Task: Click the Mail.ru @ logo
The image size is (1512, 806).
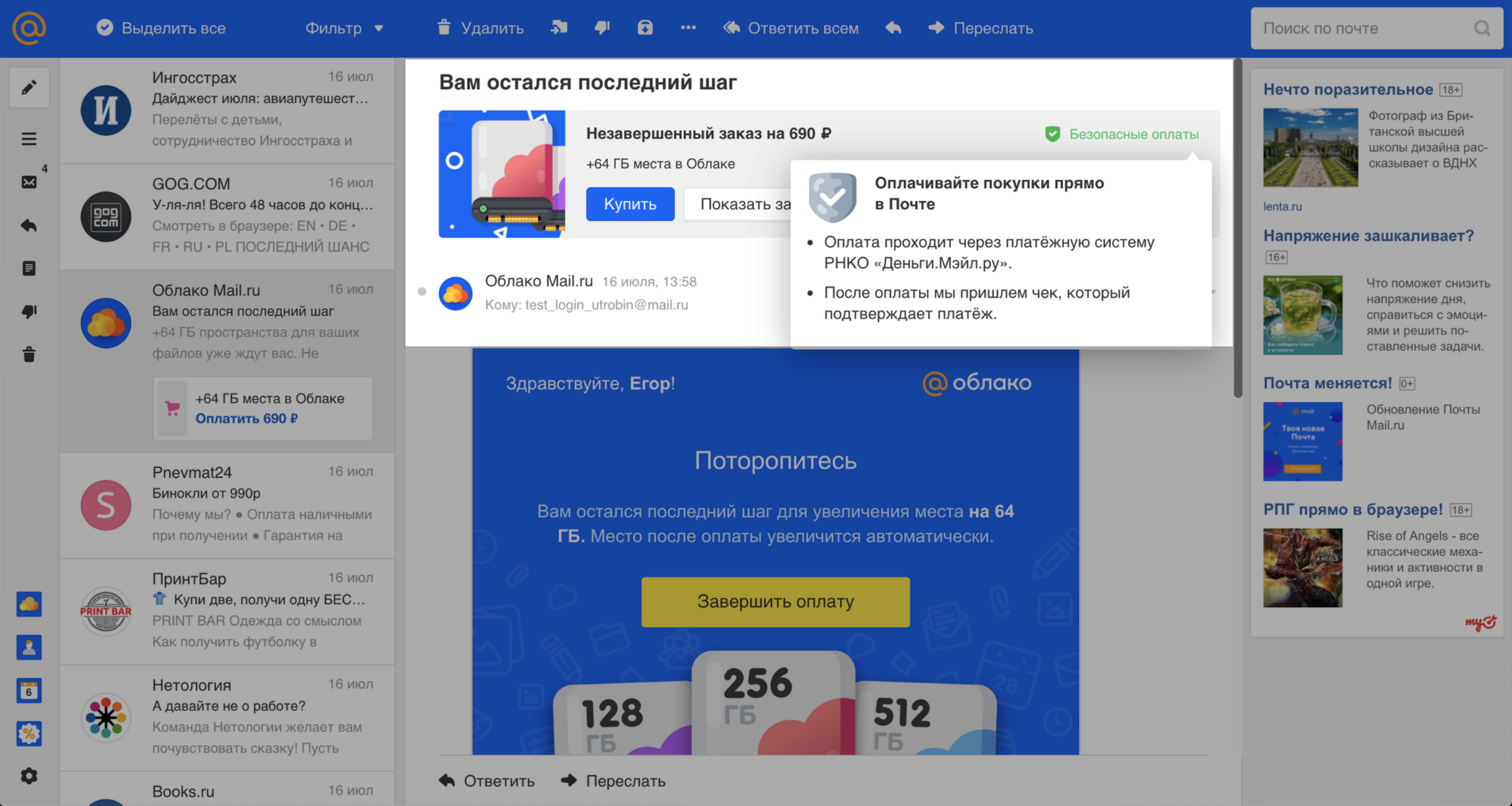Action: pyautogui.click(x=29, y=27)
